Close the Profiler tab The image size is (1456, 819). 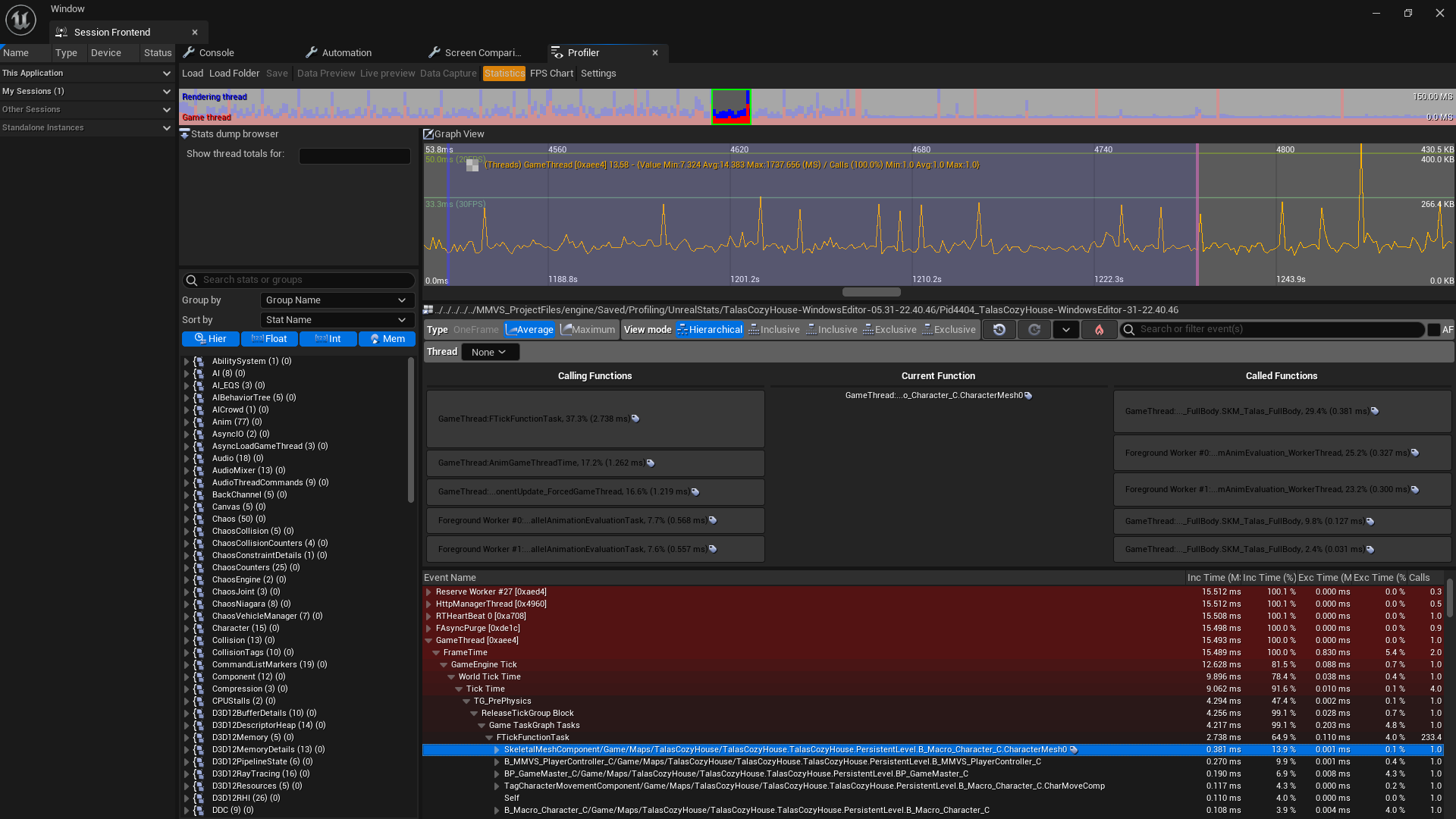655,52
